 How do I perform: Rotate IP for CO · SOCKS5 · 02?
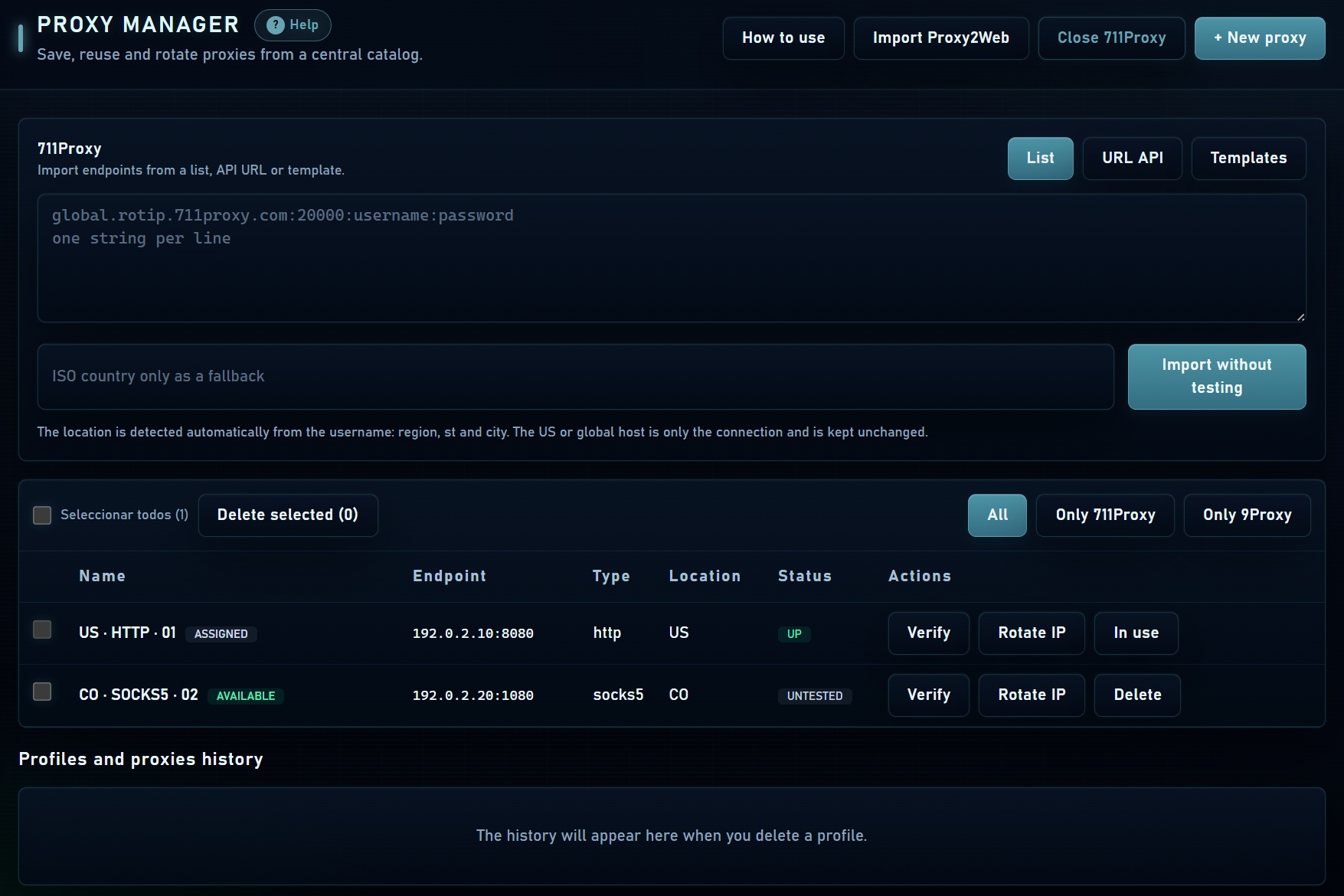pos(1032,695)
